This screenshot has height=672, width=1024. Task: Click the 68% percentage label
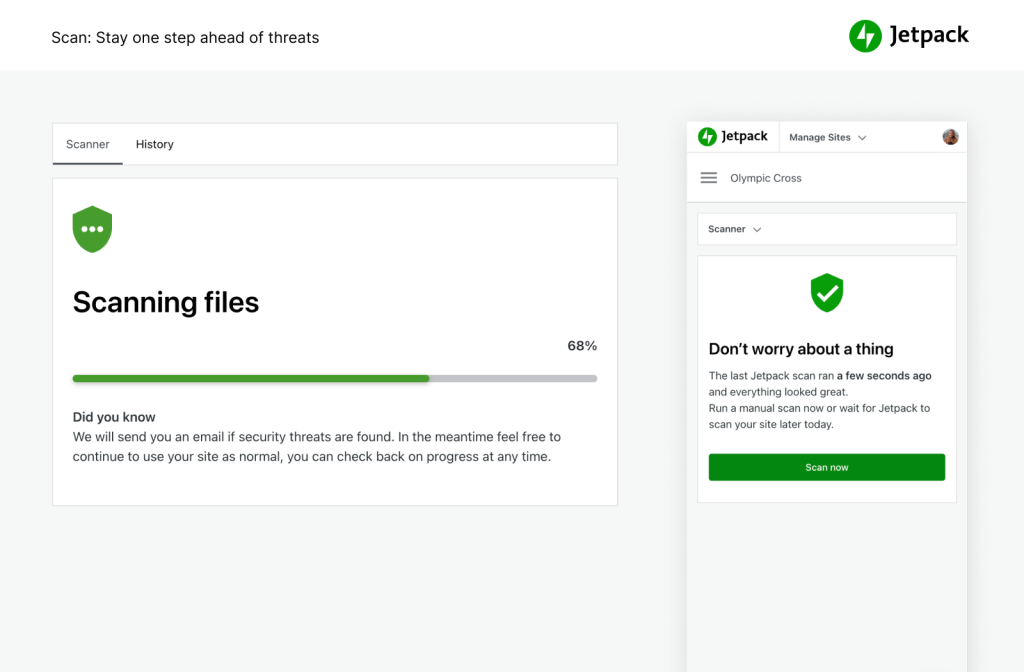(581, 345)
